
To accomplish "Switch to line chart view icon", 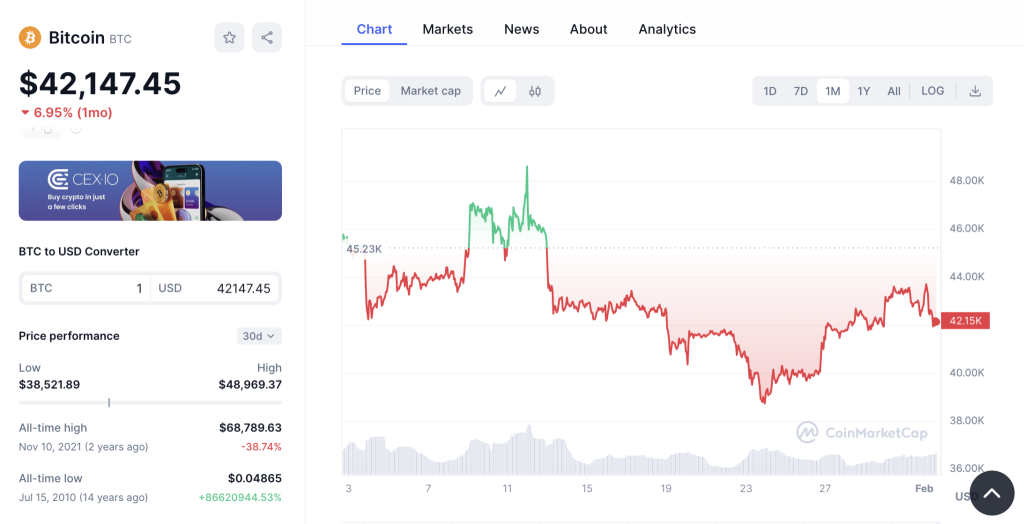I will coord(500,91).
